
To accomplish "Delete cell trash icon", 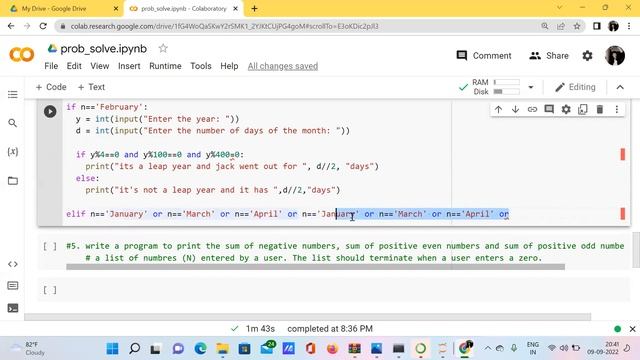I will point(600,109).
